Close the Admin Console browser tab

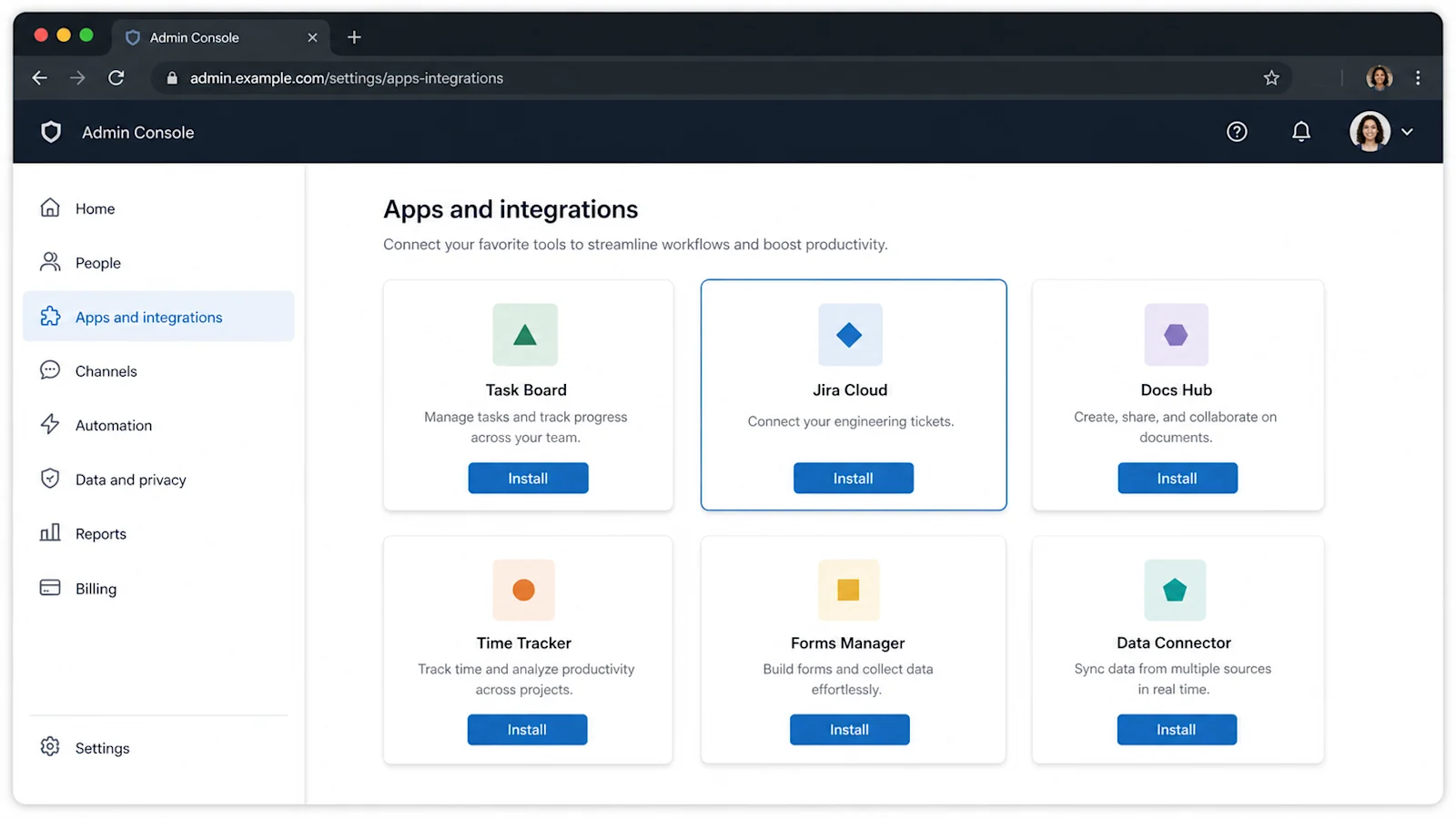point(312,37)
